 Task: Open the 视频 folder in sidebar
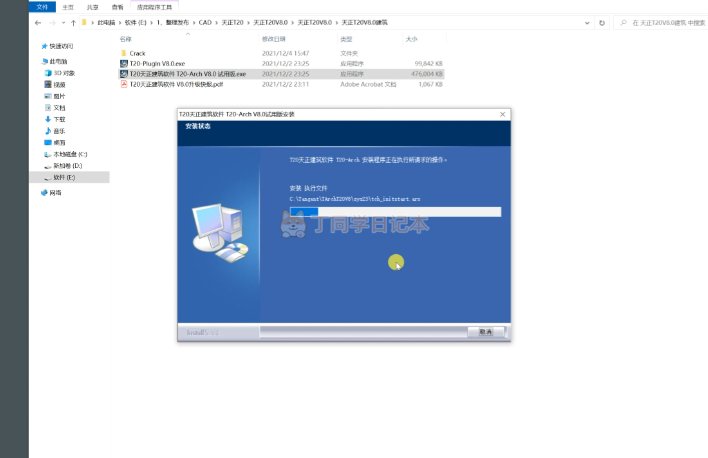59,84
